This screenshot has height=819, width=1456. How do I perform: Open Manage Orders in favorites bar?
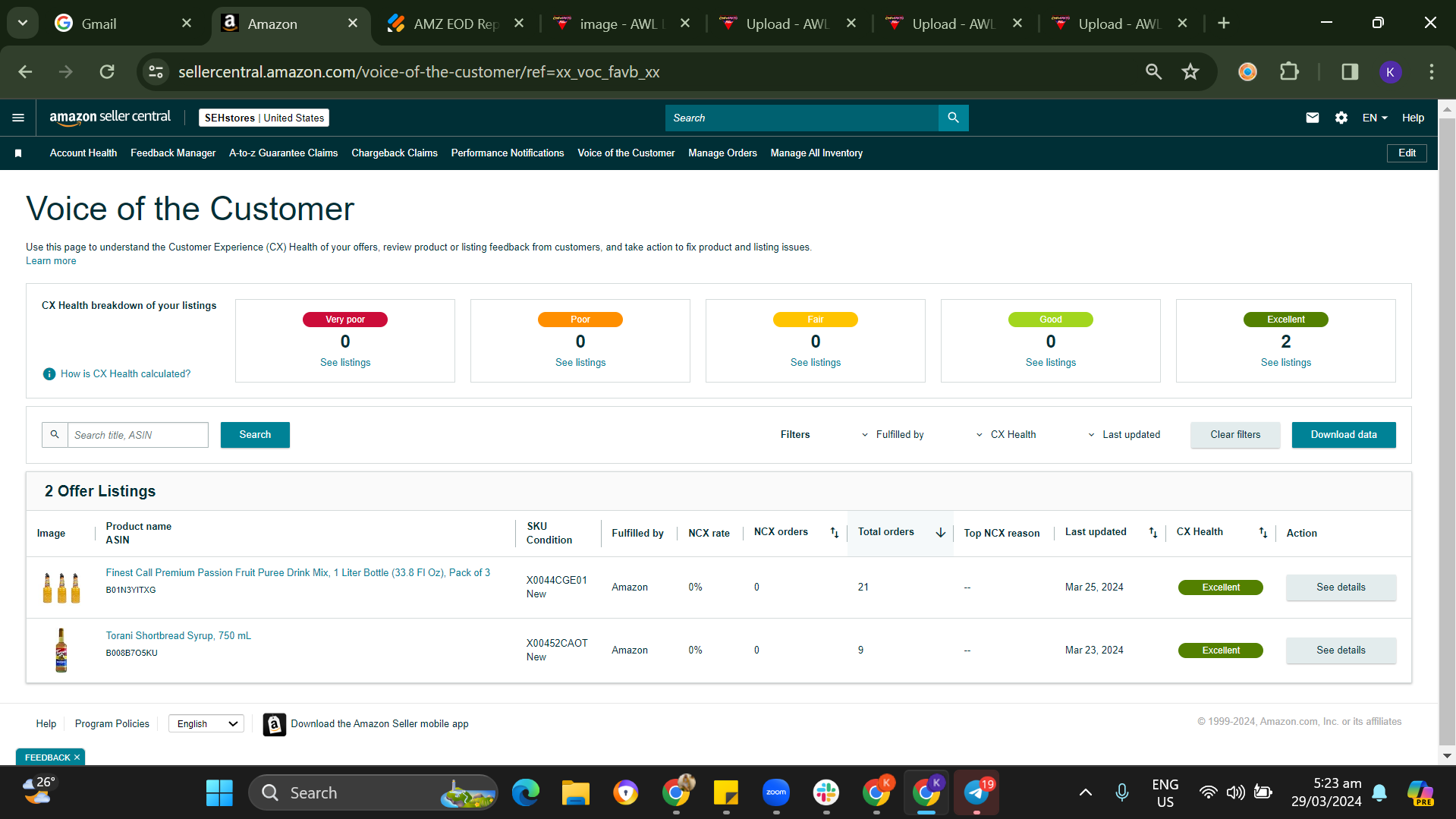point(722,153)
